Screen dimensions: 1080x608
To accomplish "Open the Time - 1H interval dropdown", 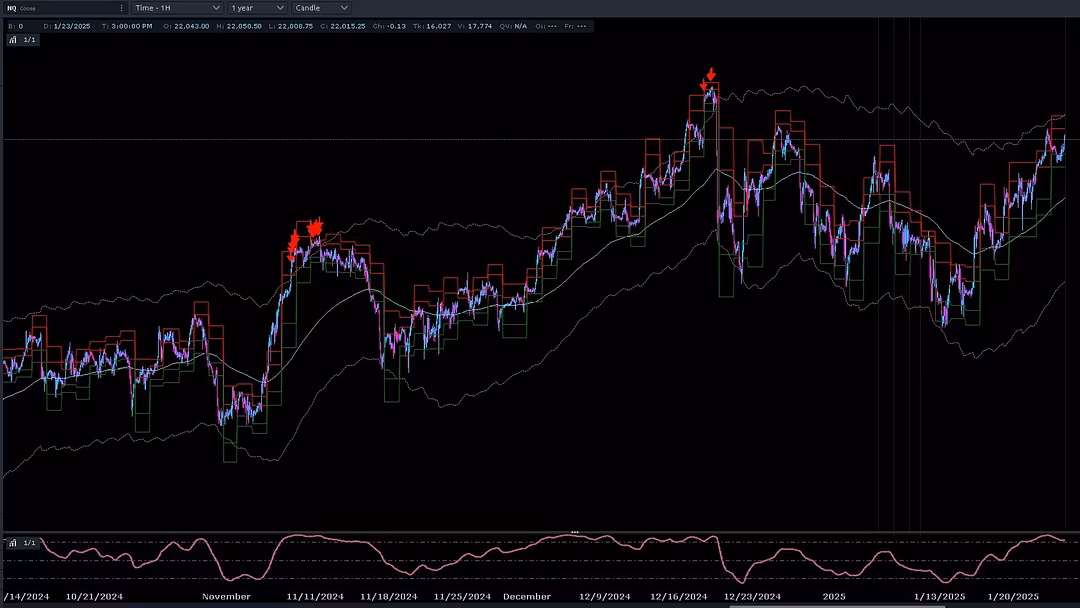I will (x=176, y=8).
